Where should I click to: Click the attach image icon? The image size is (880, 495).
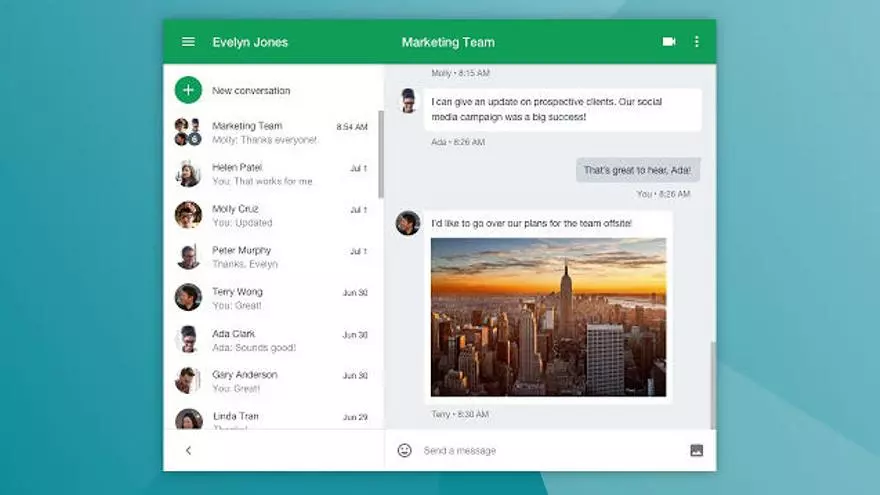coord(696,450)
